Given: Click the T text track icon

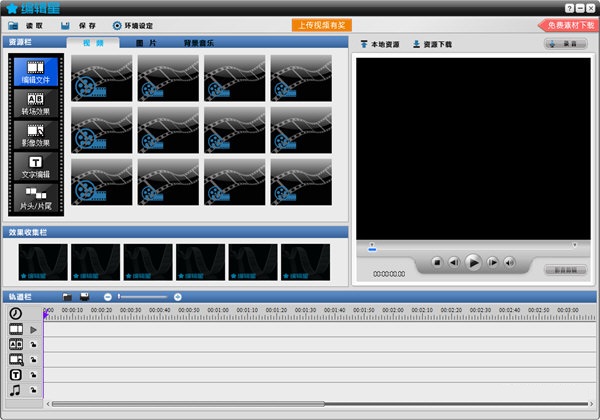Looking at the screenshot, I should 16,375.
